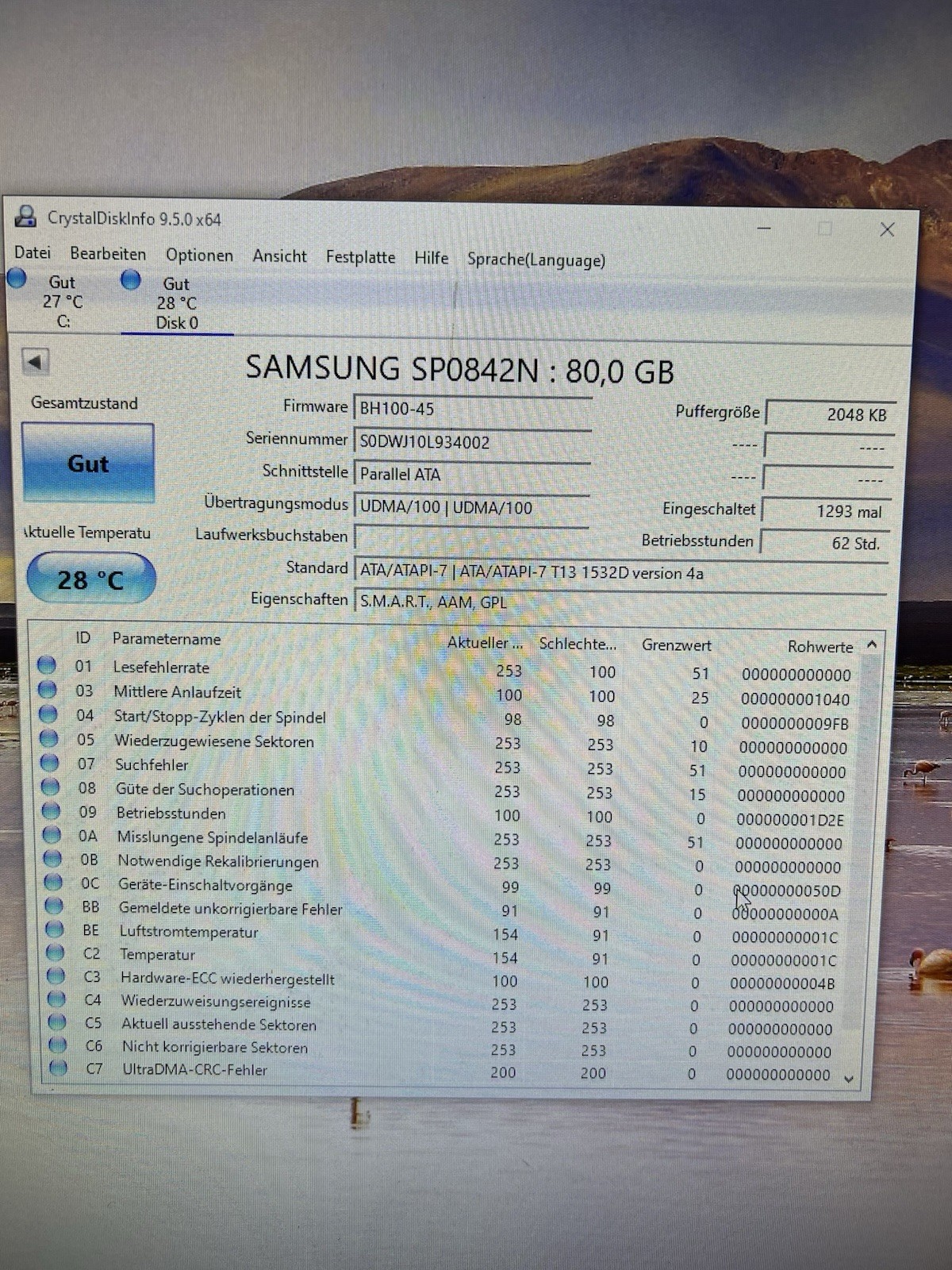This screenshot has height=1270, width=952.
Task: Click status icon of Start/Stopp-Zyklen der Spindel row
Action: pyautogui.click(x=48, y=714)
